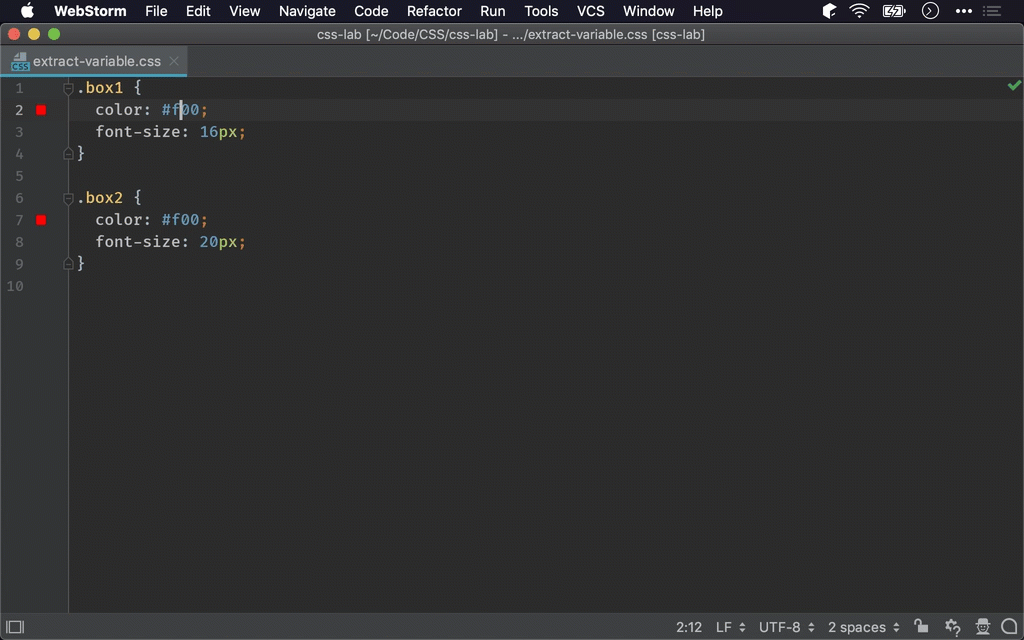Image resolution: width=1024 pixels, height=640 pixels.
Task: Open the Navigate menu
Action: pos(307,11)
